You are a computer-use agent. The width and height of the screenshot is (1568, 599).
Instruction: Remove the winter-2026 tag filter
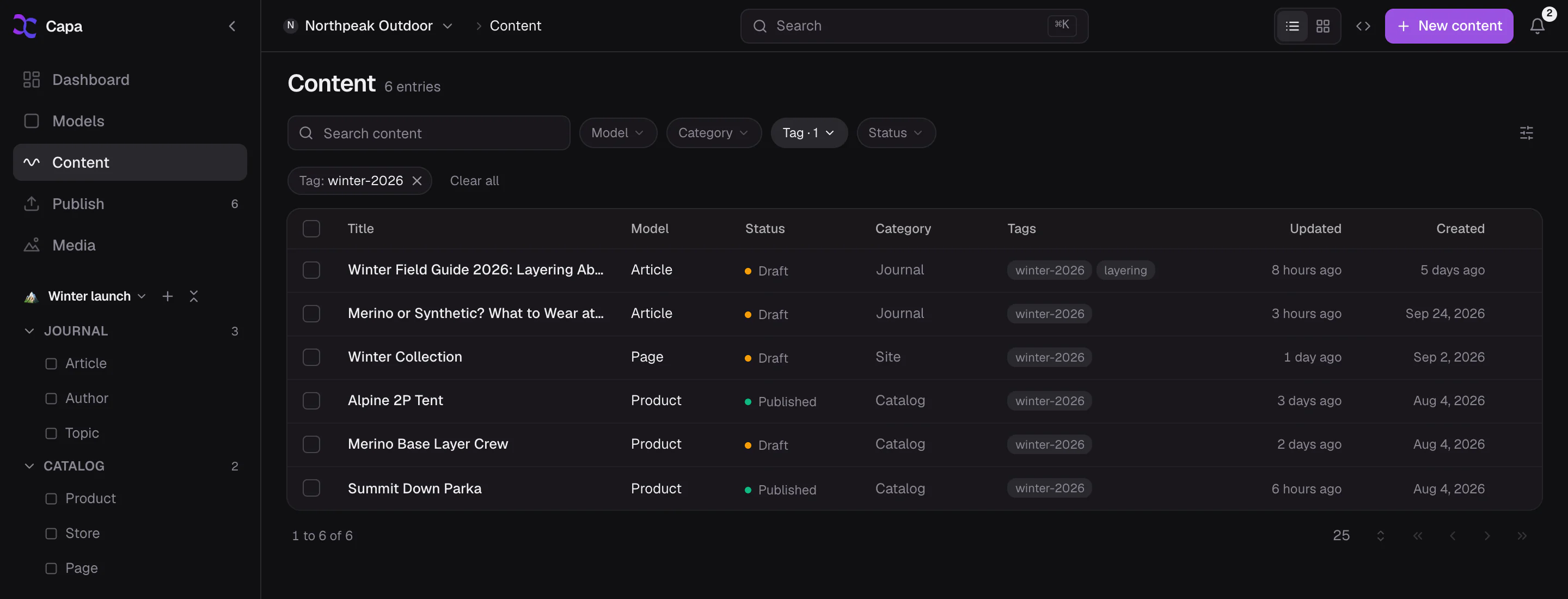[417, 181]
